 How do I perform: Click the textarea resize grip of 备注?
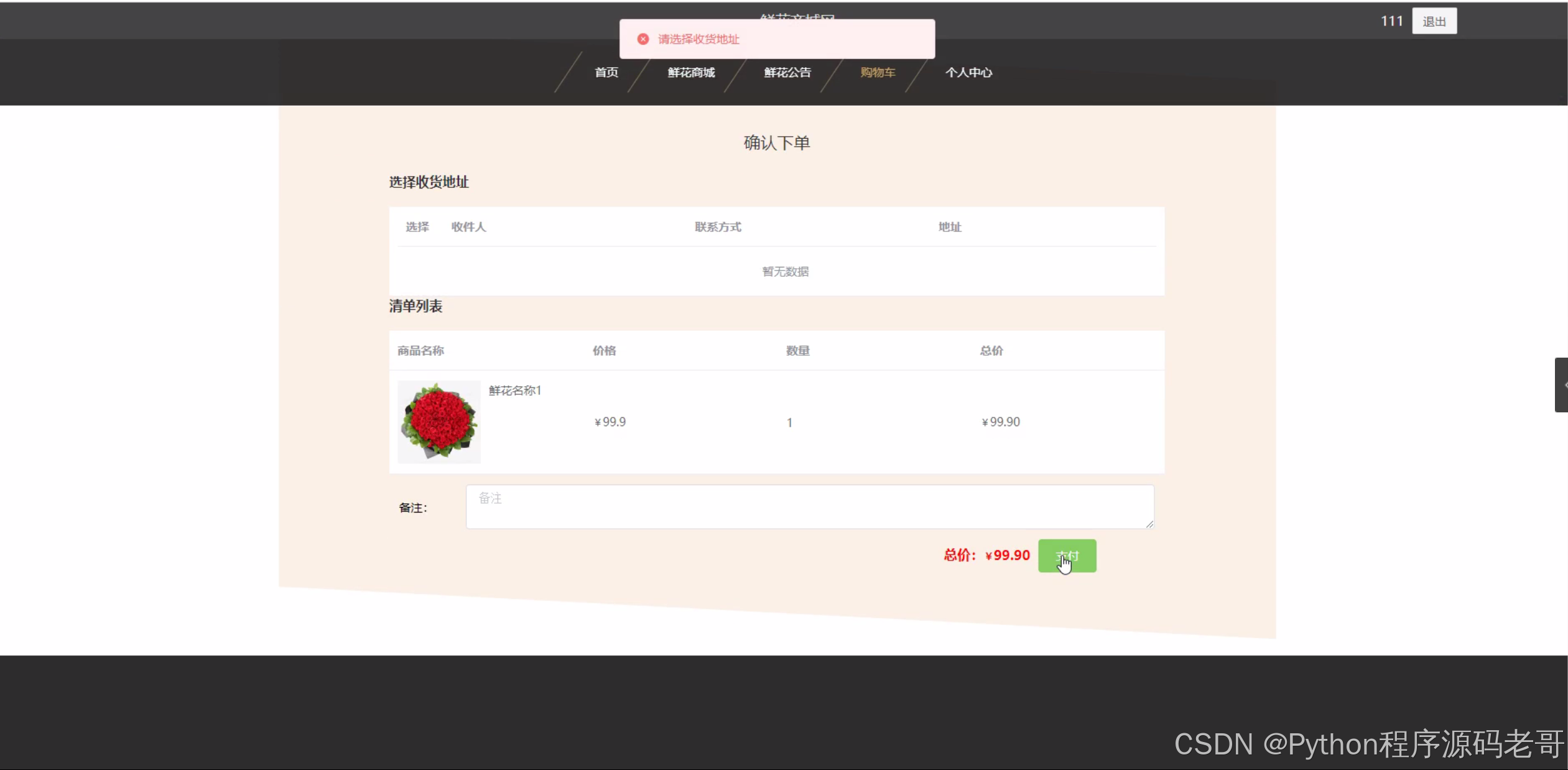pyautogui.click(x=1149, y=524)
